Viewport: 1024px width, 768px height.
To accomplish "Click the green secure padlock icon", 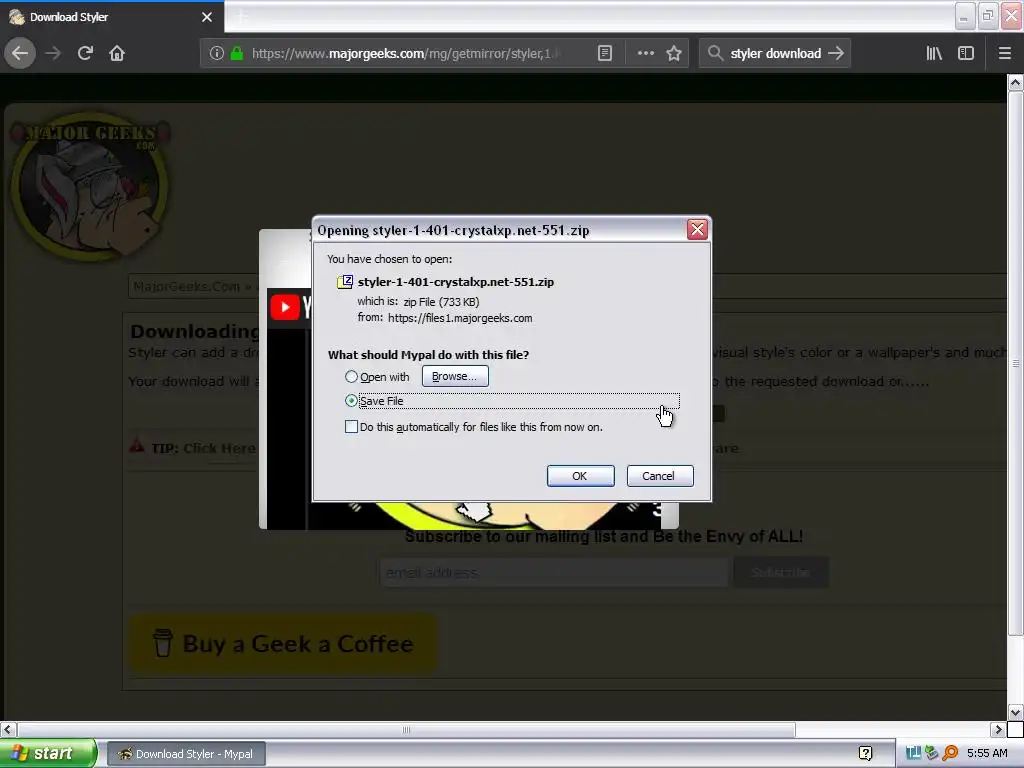I will click(237, 54).
